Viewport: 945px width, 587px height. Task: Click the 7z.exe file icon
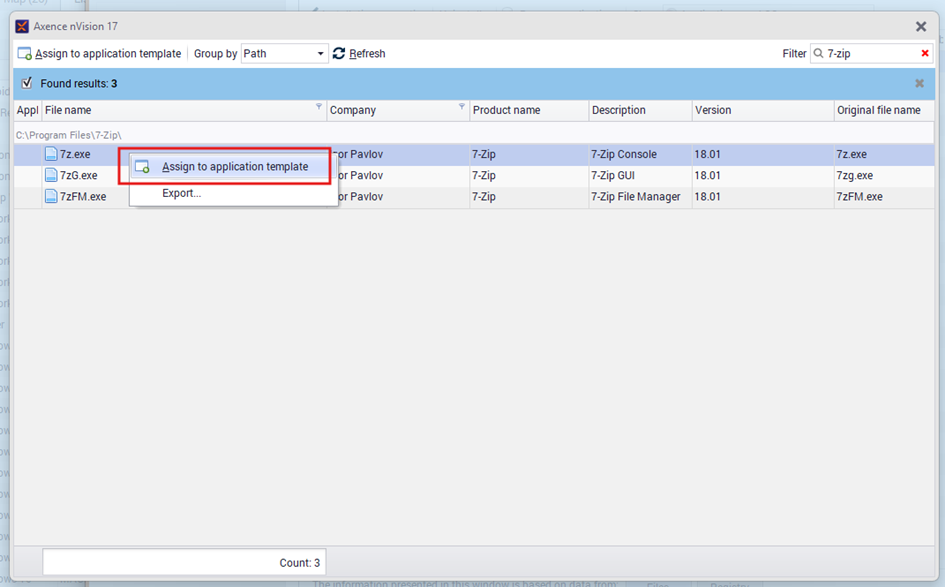(x=51, y=155)
